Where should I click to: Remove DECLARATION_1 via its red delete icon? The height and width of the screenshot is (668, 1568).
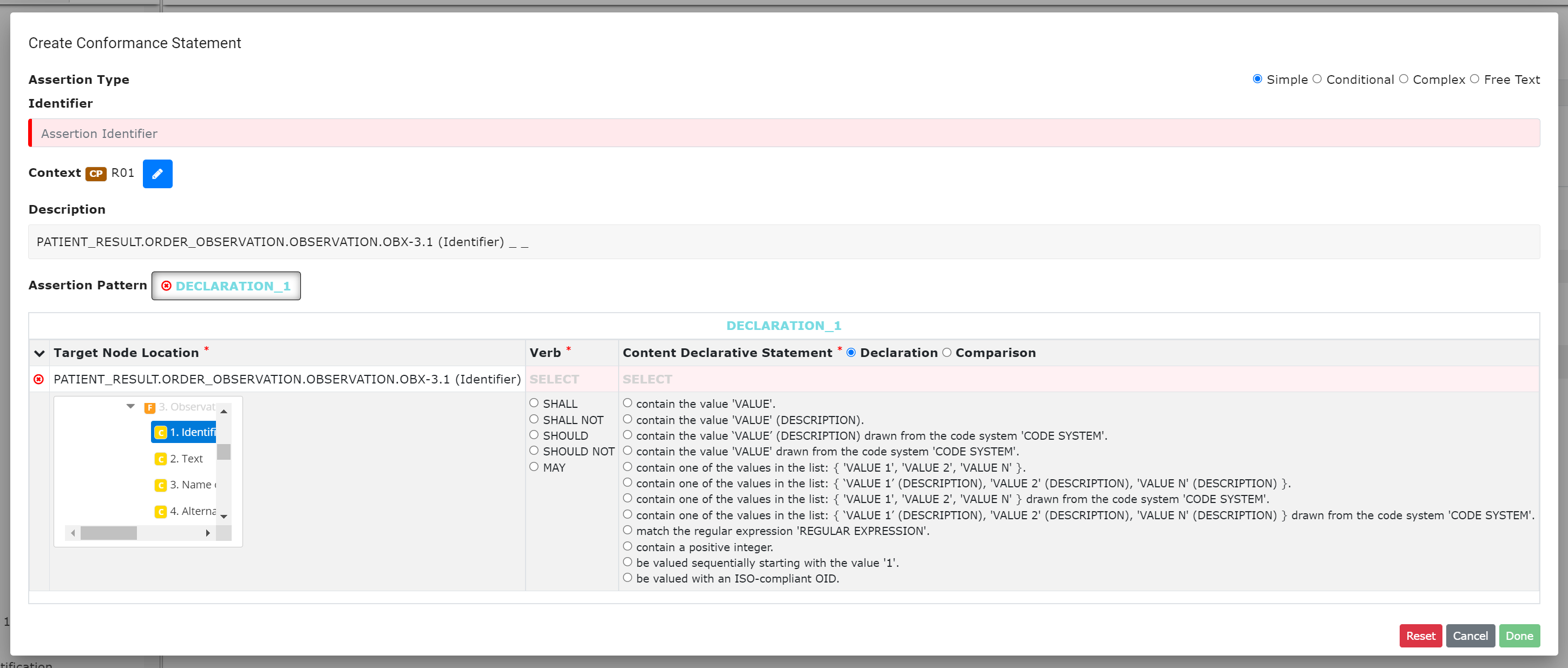167,286
